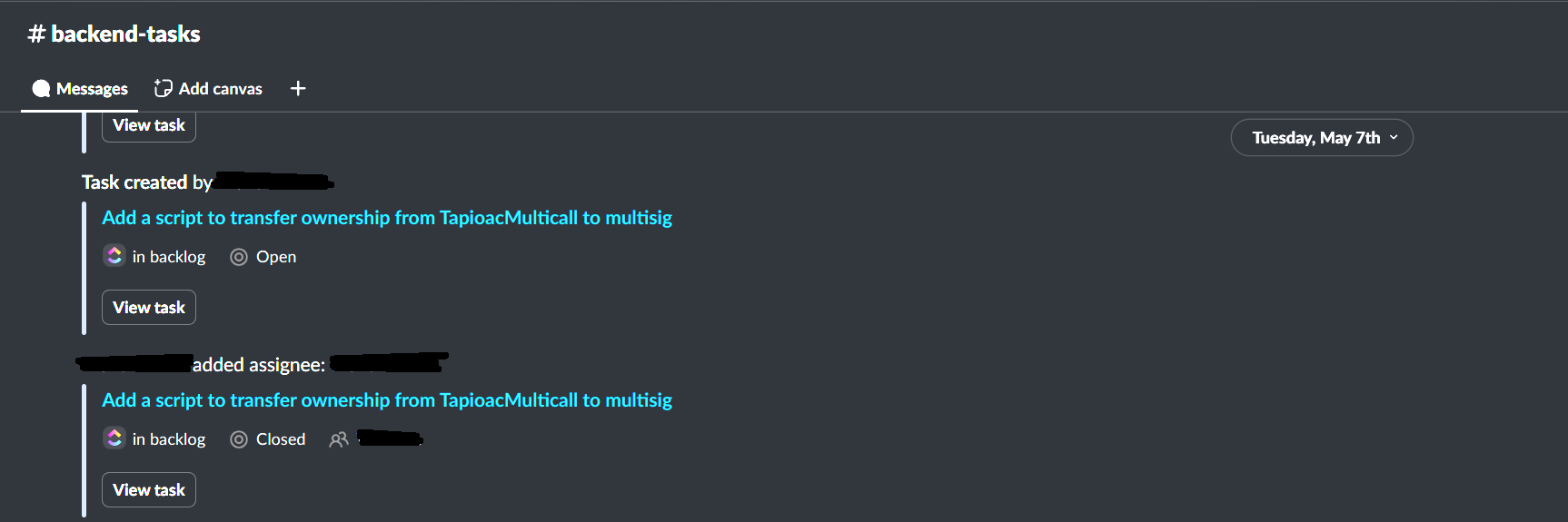This screenshot has width=1568, height=522.
Task: Click the plus icon next to Add canvas
Action: [298, 88]
